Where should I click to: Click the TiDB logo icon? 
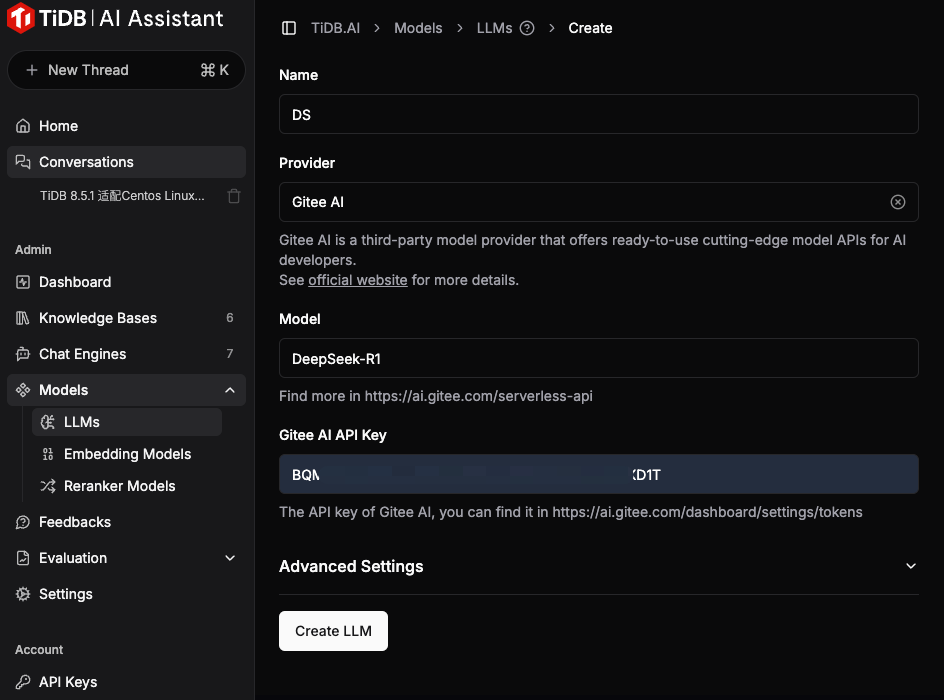[x=20, y=19]
